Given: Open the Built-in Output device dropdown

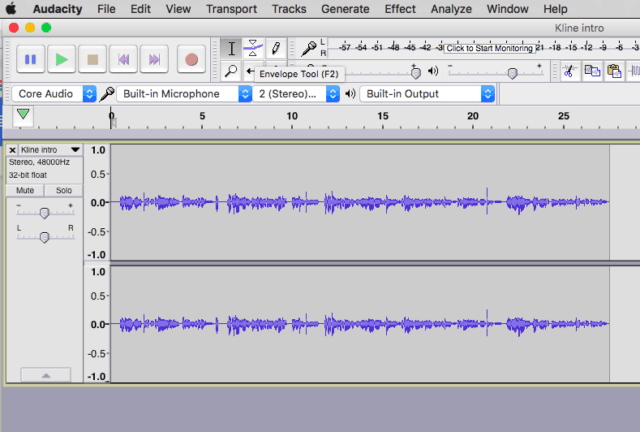Looking at the screenshot, I should (x=427, y=94).
